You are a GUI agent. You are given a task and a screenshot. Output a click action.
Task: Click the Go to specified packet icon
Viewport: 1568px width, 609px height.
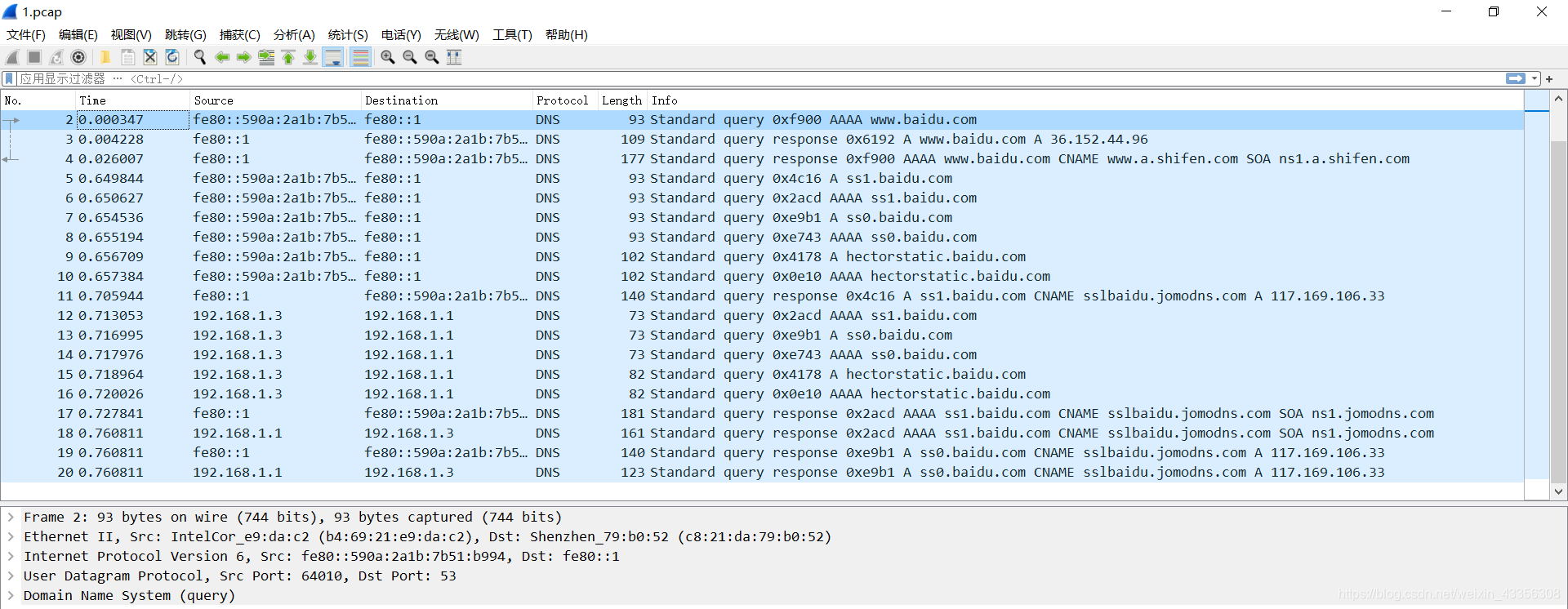pos(266,57)
